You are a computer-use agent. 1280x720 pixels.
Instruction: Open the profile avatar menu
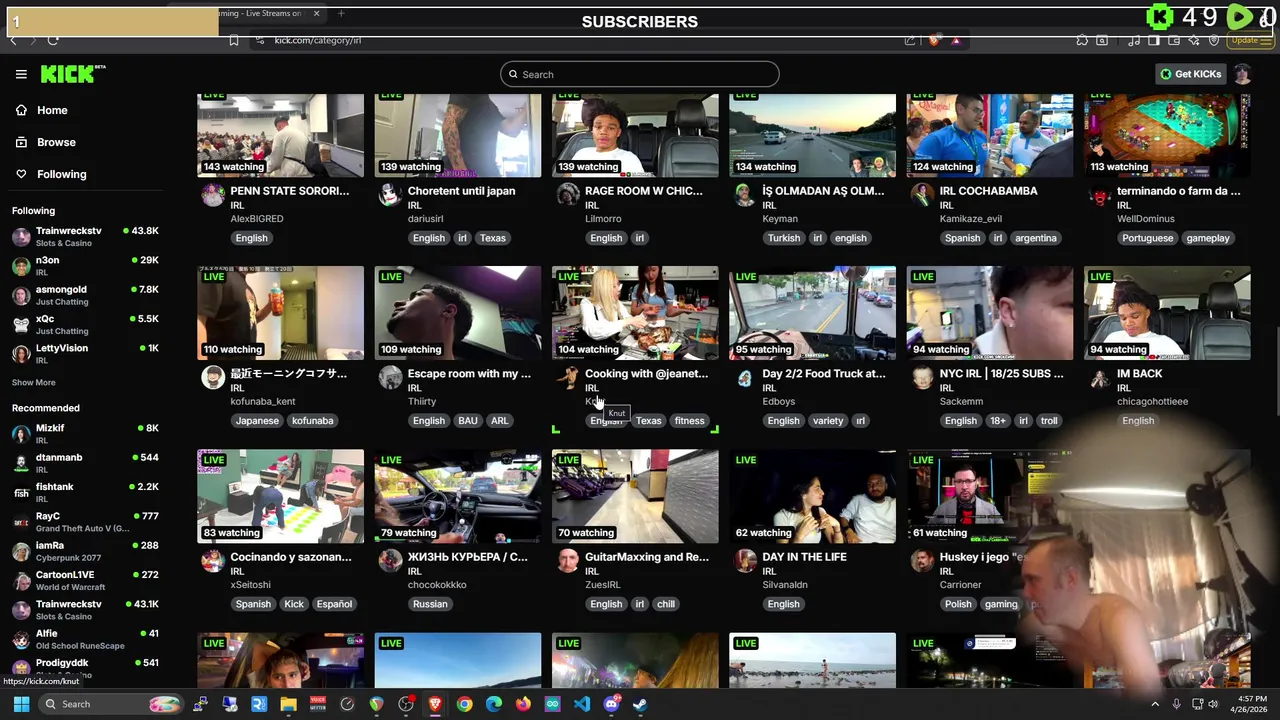(x=1242, y=74)
